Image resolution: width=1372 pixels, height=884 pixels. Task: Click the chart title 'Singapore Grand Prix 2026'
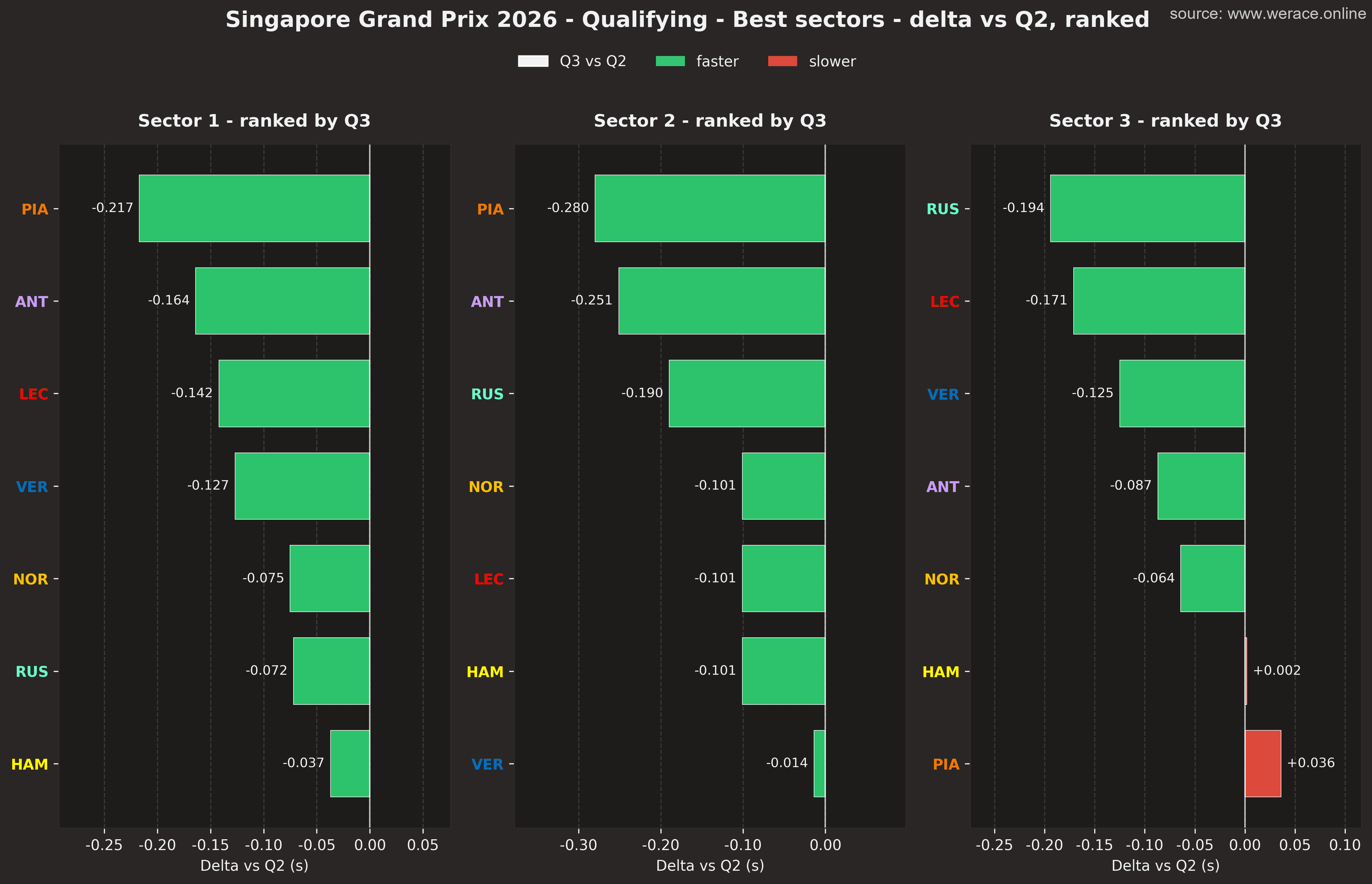[391, 20]
